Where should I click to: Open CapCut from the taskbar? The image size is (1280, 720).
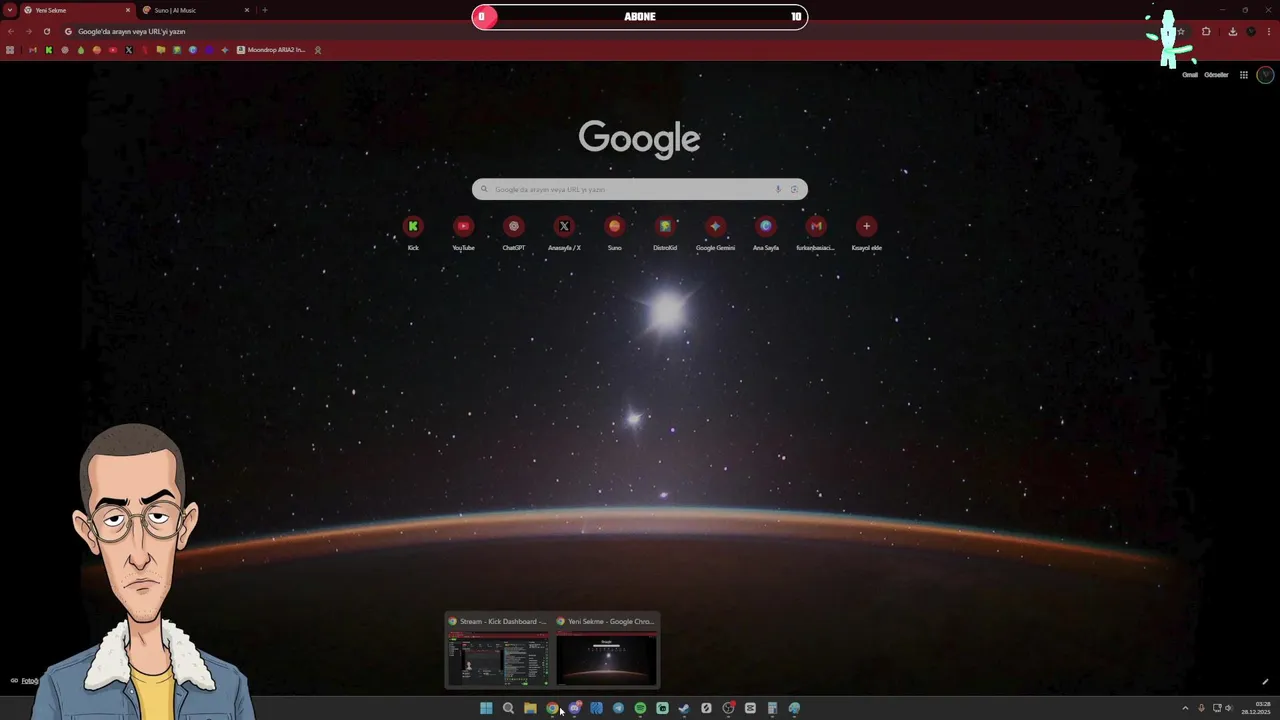point(750,708)
